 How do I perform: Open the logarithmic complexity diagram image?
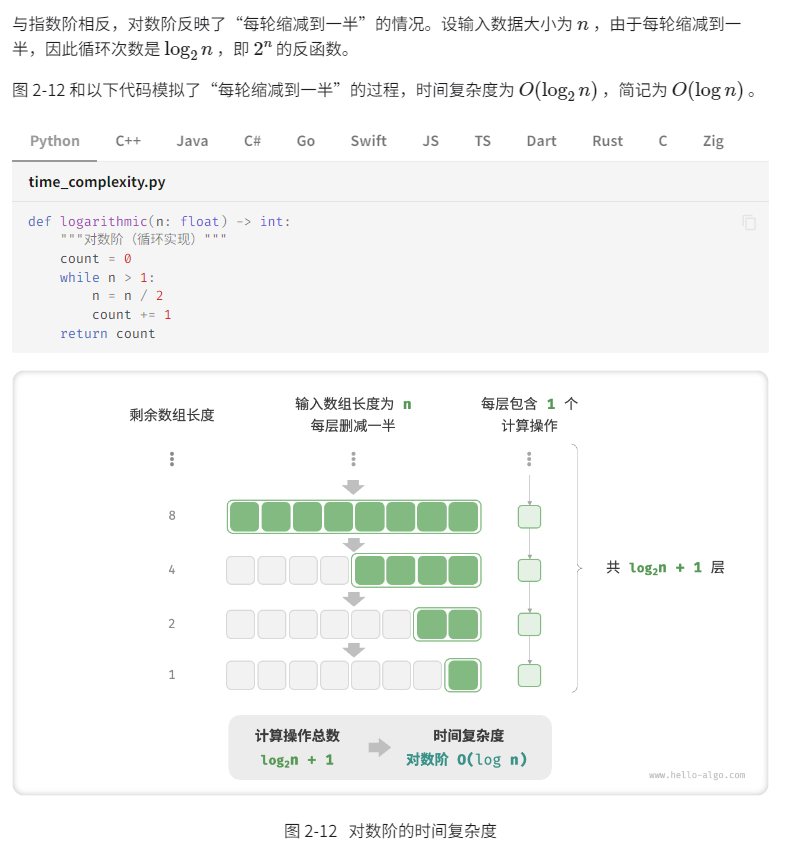[x=390, y=583]
